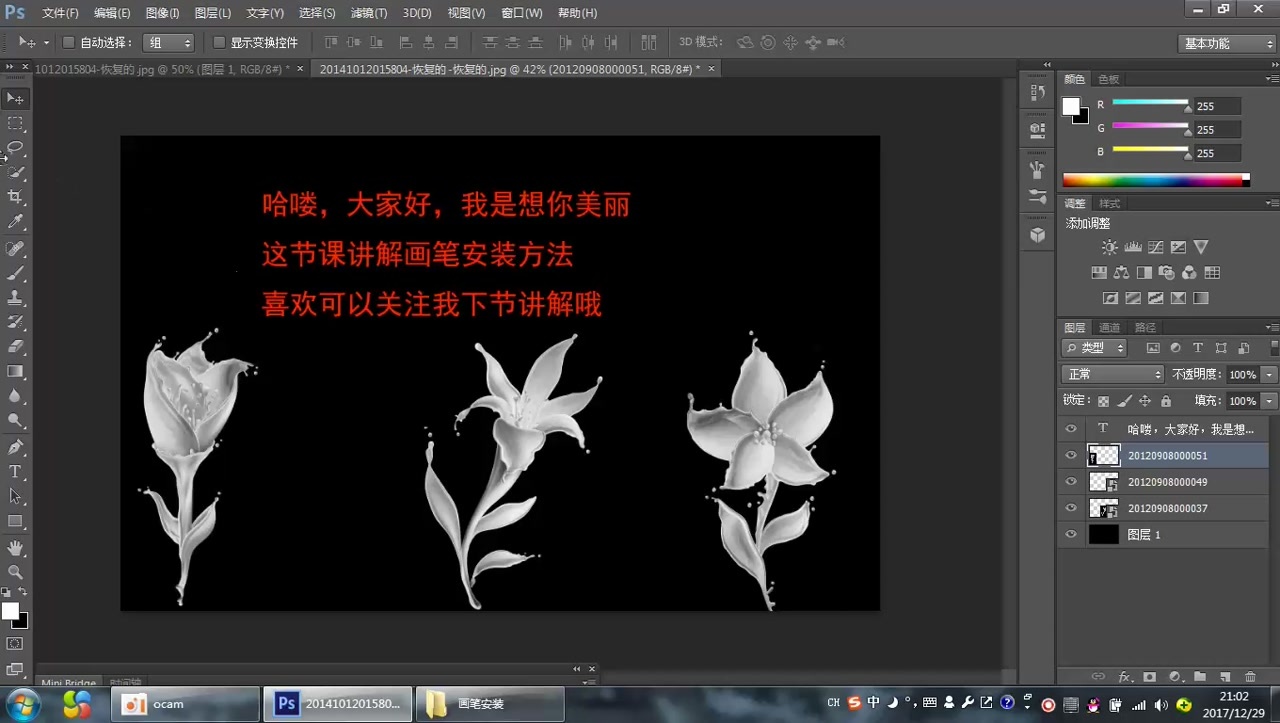Open Layers panel options menu

1271,327
